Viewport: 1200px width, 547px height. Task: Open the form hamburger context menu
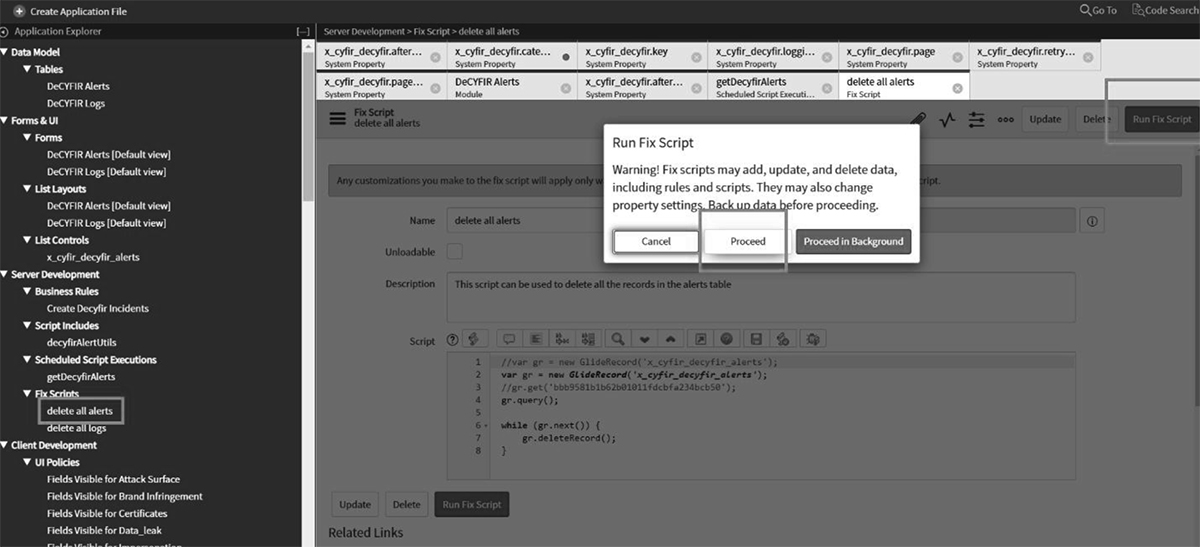338,118
